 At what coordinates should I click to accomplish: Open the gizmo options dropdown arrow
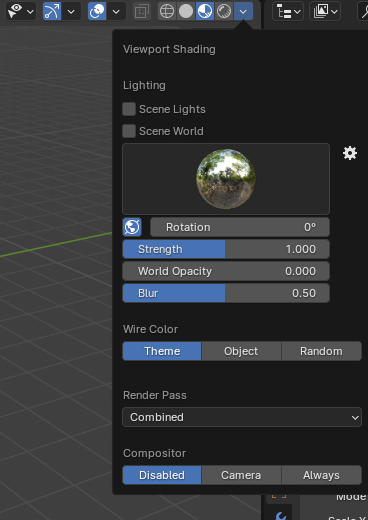pyautogui.click(x=71, y=12)
